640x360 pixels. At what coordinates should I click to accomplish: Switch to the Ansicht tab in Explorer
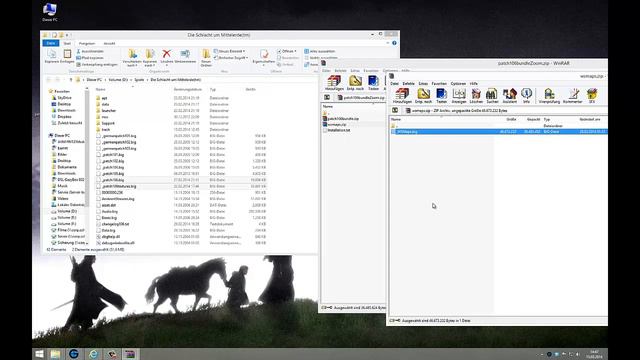(109, 43)
